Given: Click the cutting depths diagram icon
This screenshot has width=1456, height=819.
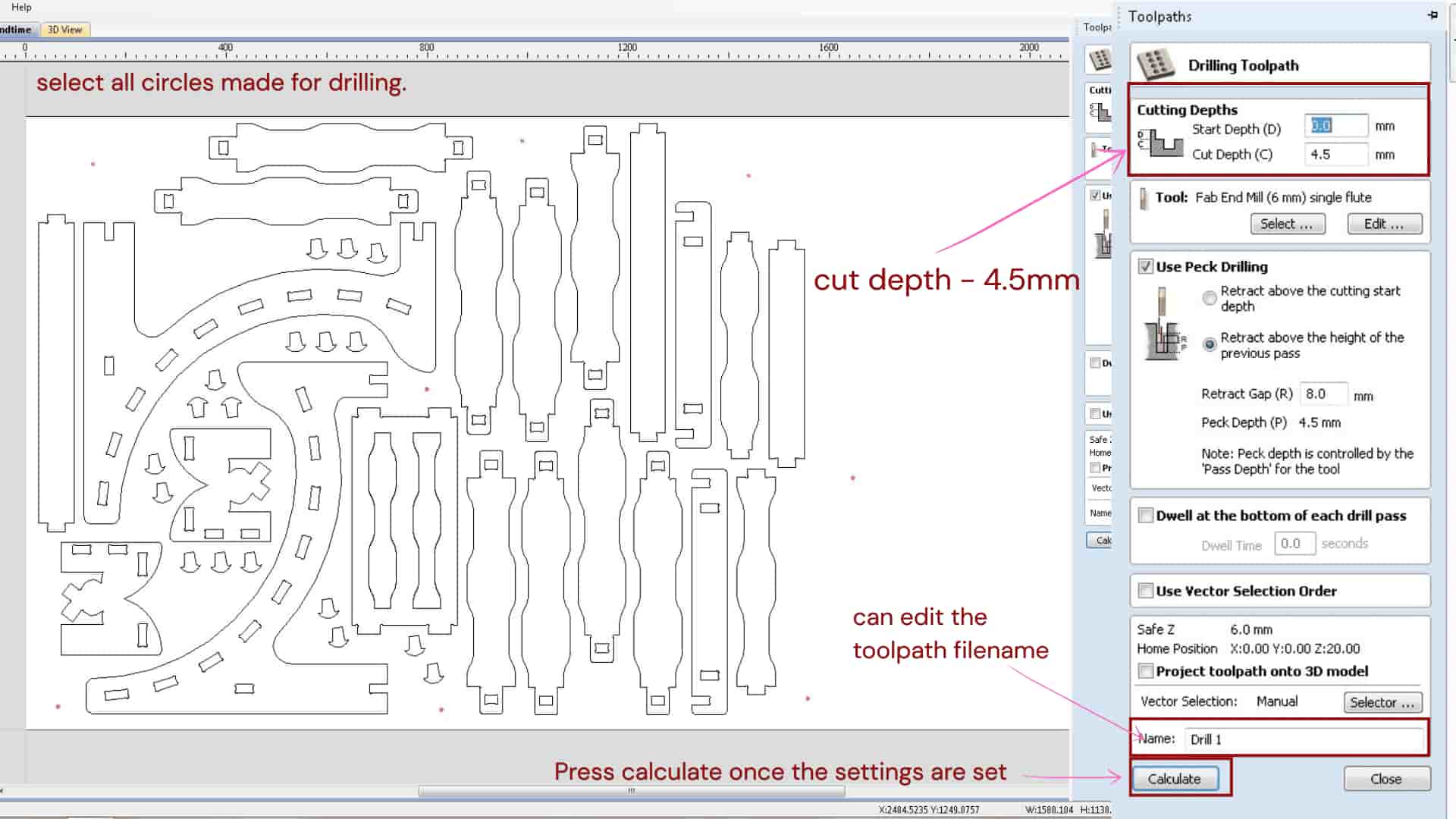Looking at the screenshot, I should tap(1160, 143).
